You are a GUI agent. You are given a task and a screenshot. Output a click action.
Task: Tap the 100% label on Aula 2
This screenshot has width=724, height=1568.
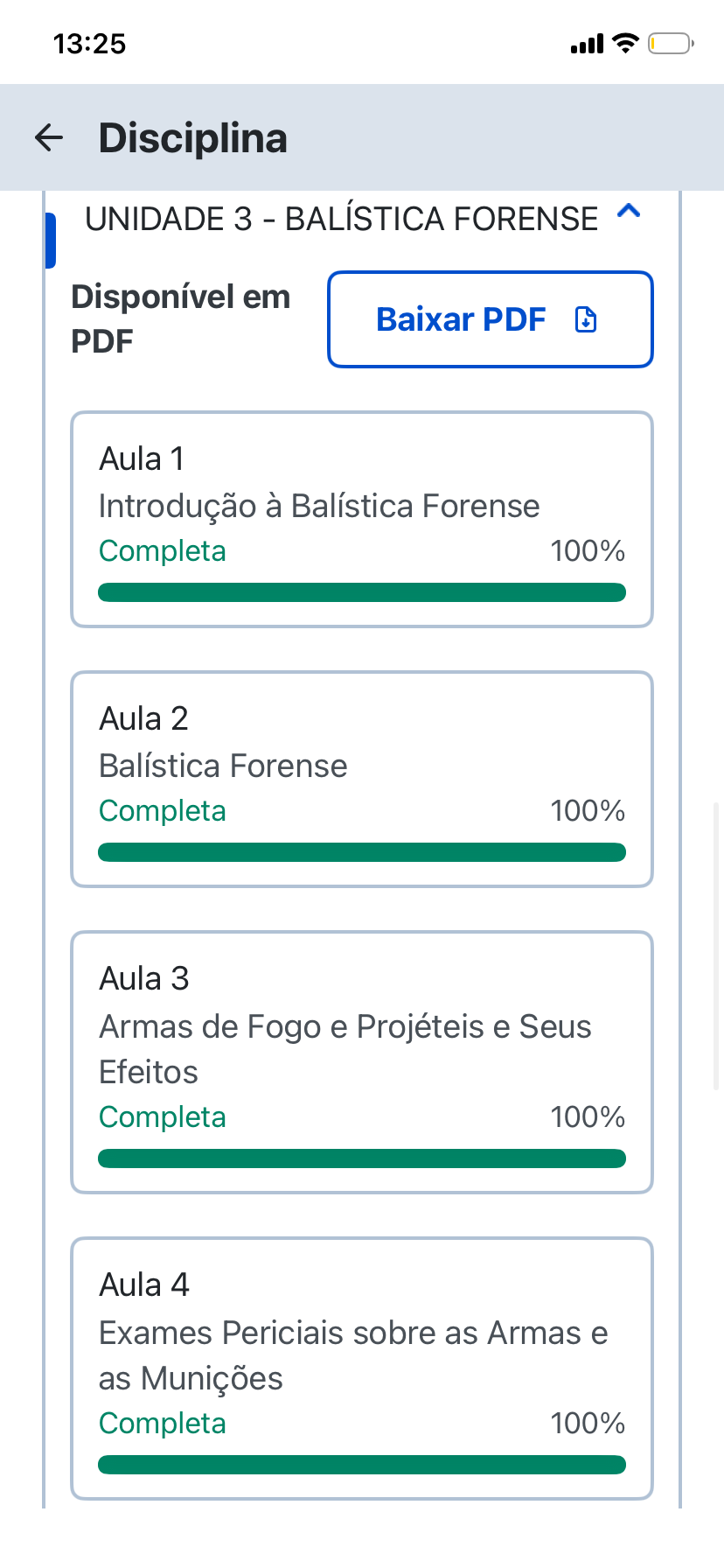pos(588,811)
